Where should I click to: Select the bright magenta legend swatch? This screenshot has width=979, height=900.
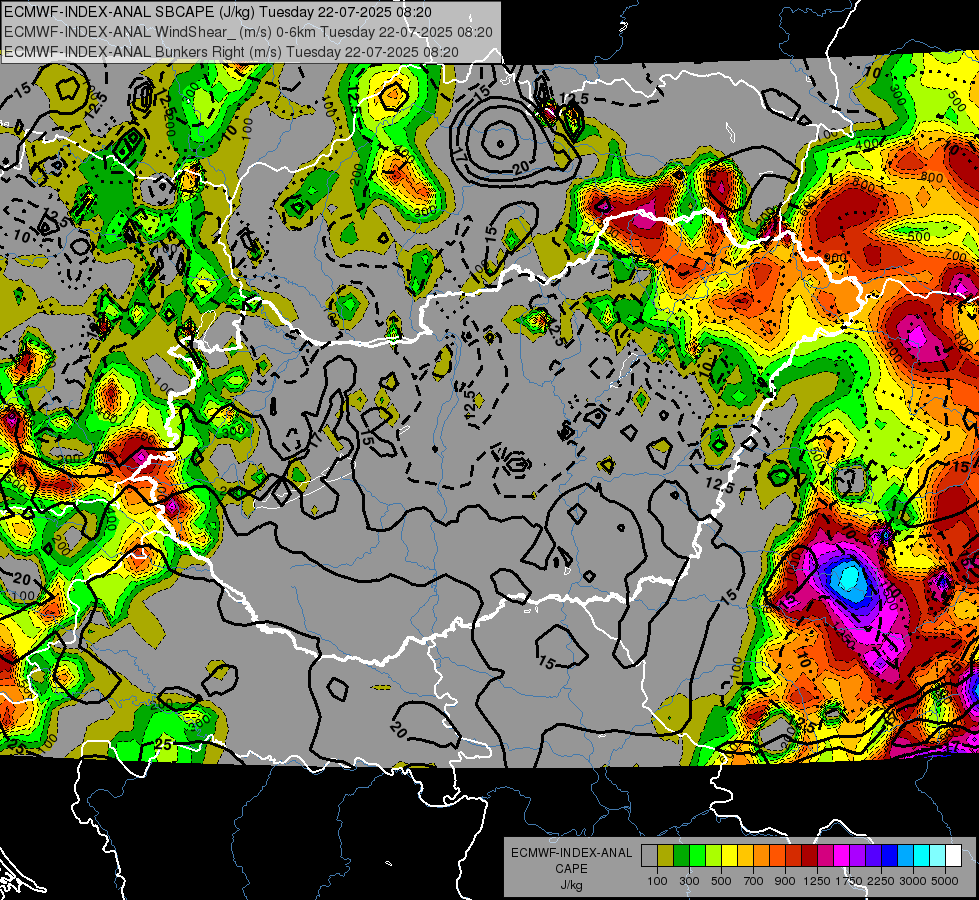coord(842,856)
